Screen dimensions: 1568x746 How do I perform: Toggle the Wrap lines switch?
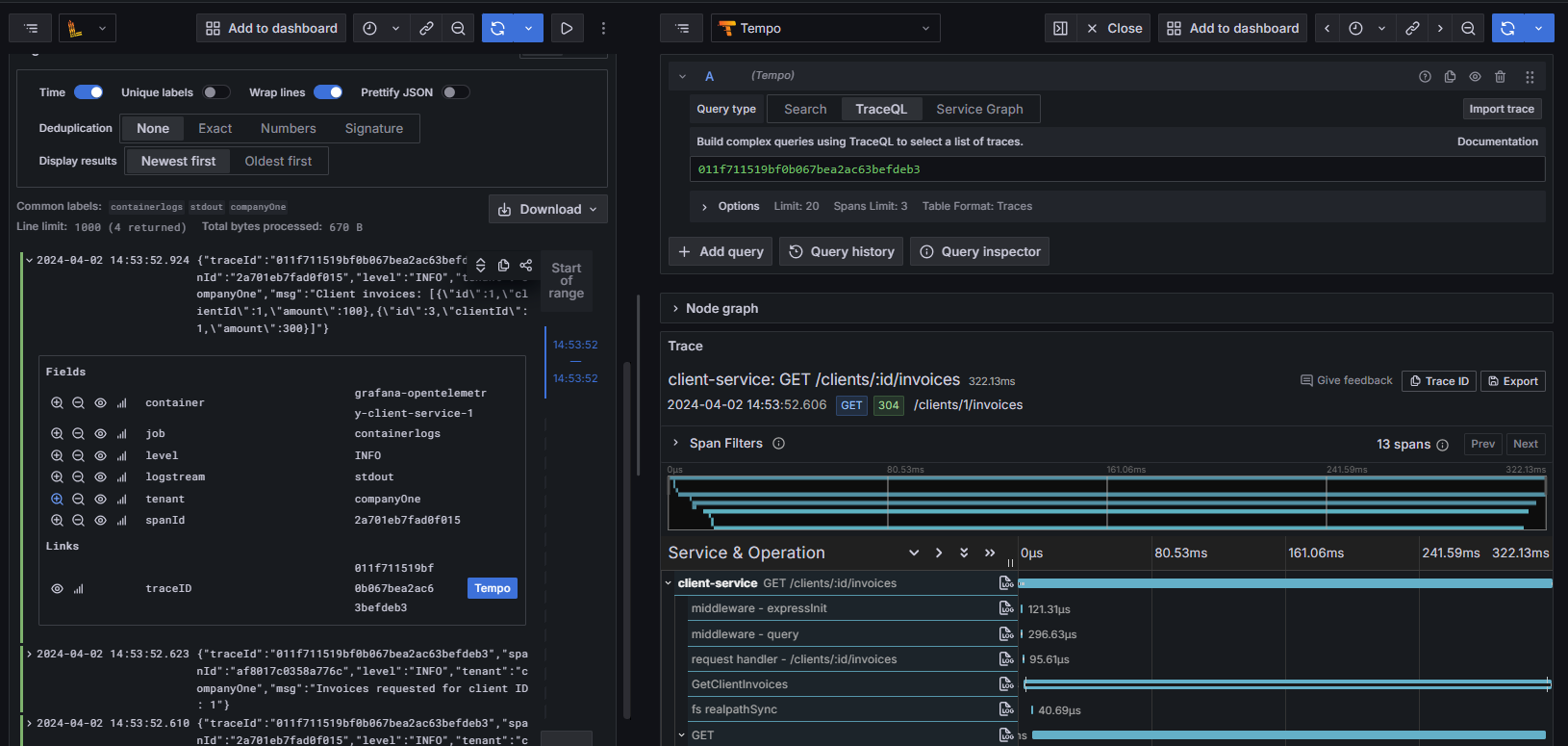coord(328,92)
